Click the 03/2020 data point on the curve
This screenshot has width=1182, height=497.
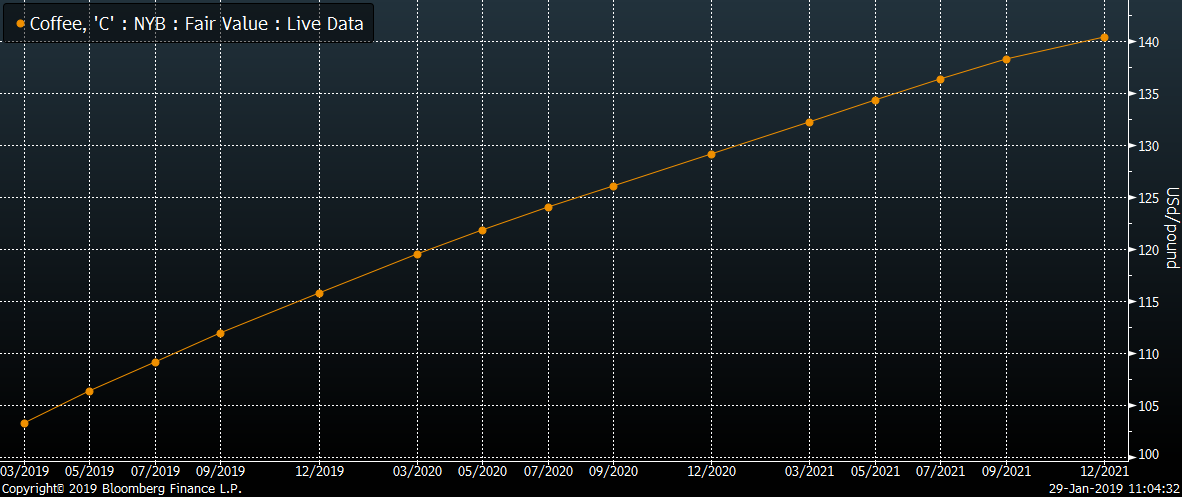[417, 254]
